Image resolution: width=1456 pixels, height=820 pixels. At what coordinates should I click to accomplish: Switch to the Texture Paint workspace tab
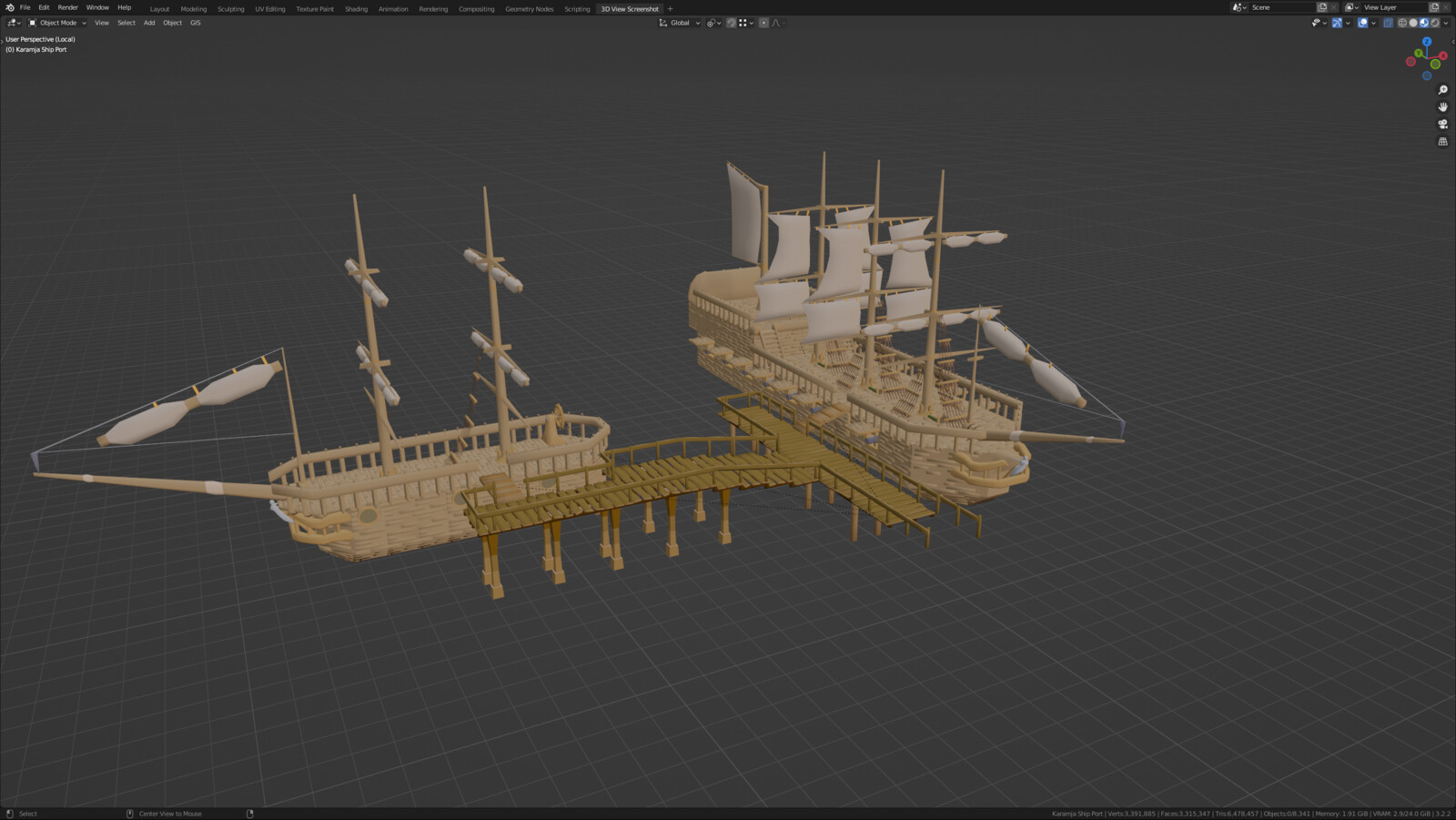point(315,9)
